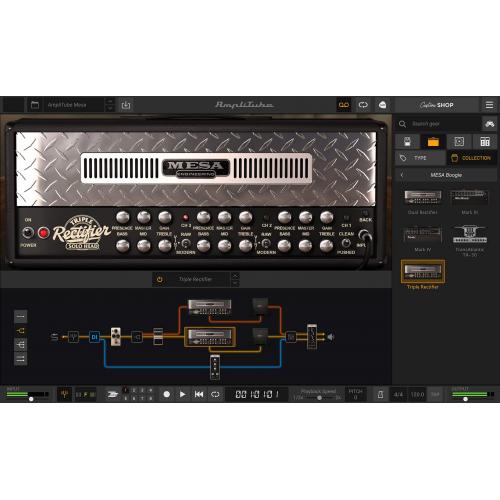
Task: Click the search magnifier icon
Action: (402, 124)
